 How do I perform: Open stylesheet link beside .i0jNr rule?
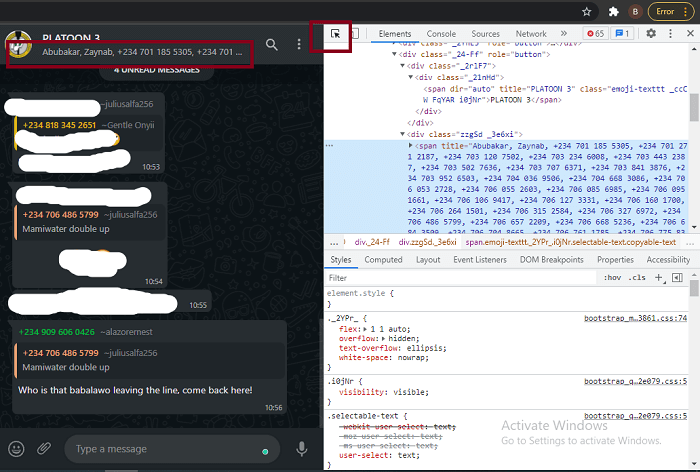coord(635,381)
